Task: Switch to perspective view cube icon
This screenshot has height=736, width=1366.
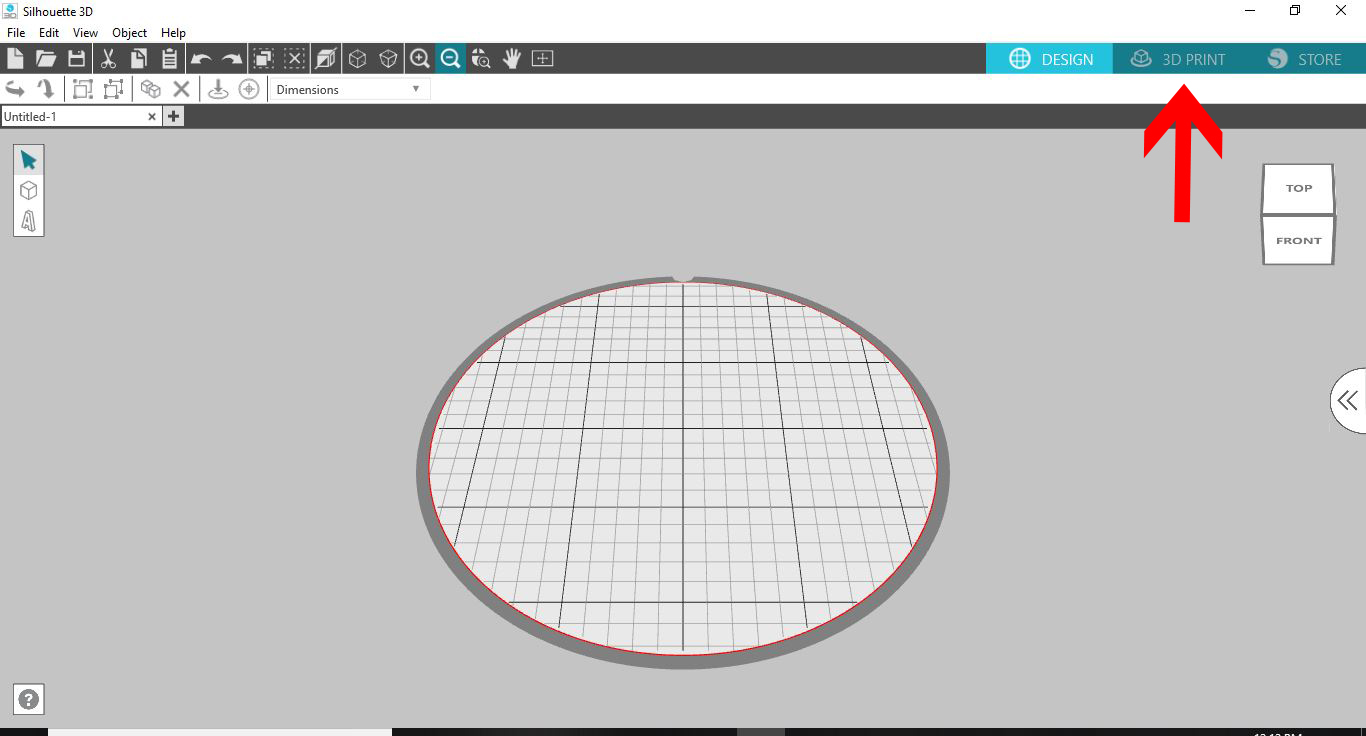Action: click(x=326, y=58)
